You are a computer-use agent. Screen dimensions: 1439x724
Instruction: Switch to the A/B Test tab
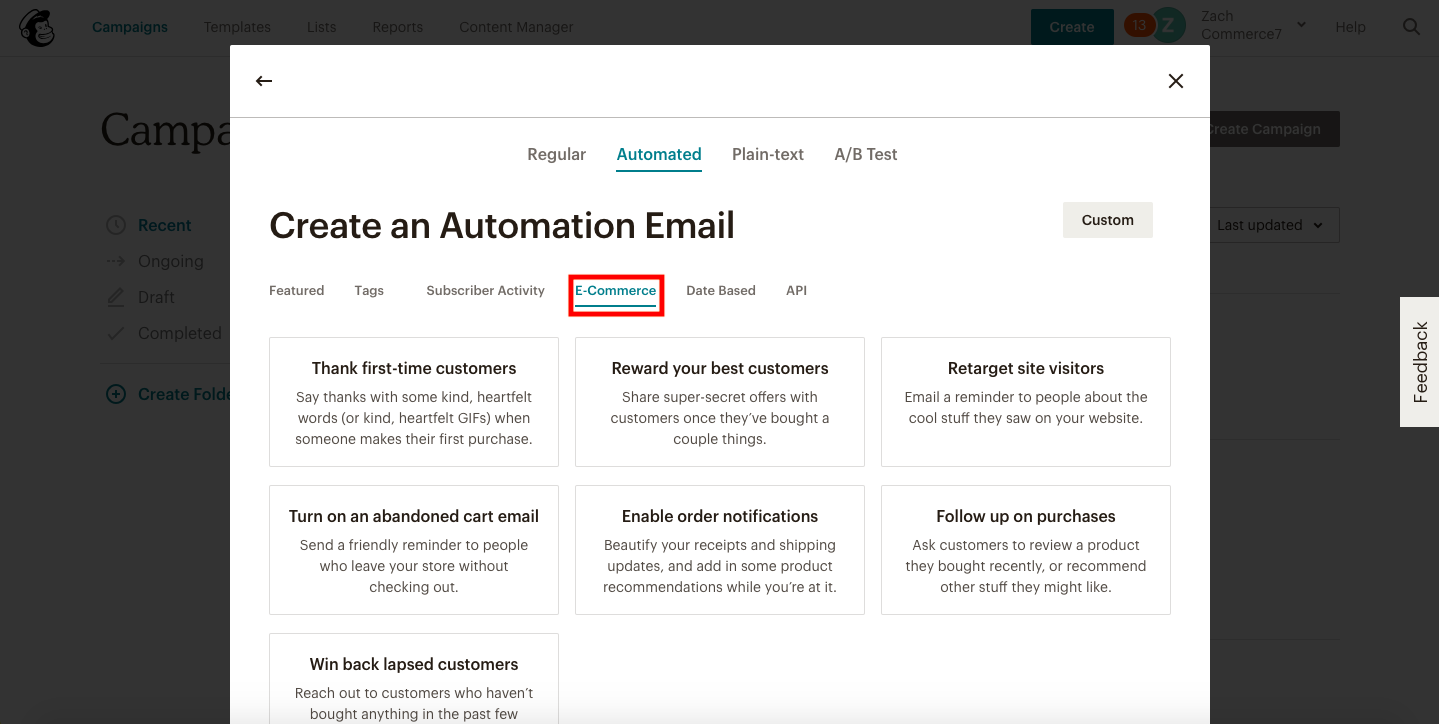(866, 154)
